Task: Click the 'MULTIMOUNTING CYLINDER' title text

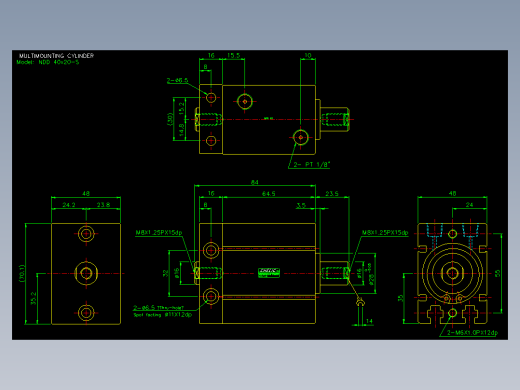Action: coord(56,56)
